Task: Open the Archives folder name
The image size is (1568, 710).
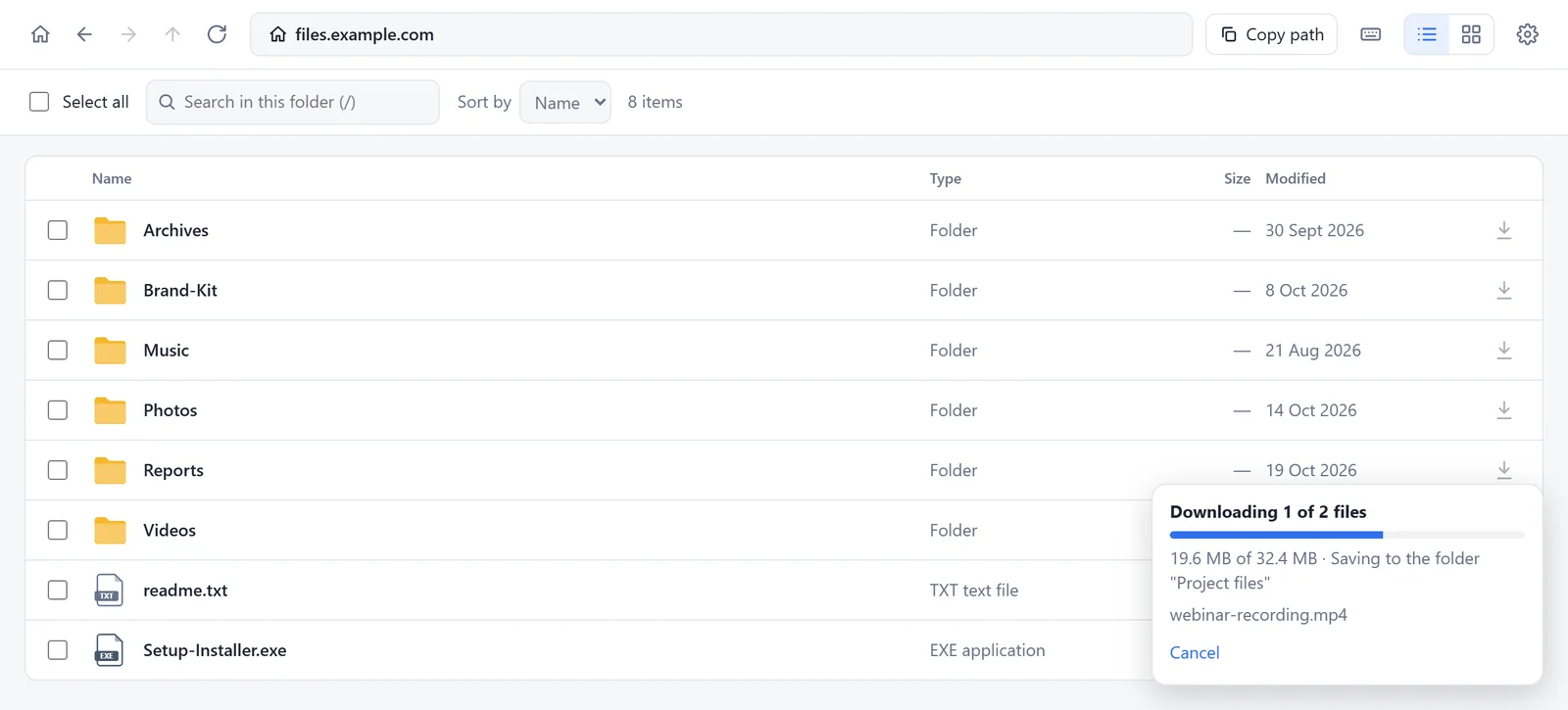Action: [176, 230]
